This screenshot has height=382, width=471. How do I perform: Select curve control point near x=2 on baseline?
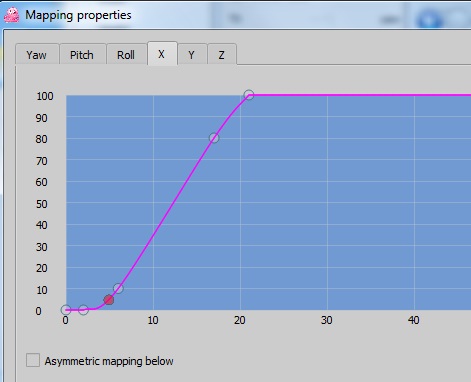click(x=83, y=310)
